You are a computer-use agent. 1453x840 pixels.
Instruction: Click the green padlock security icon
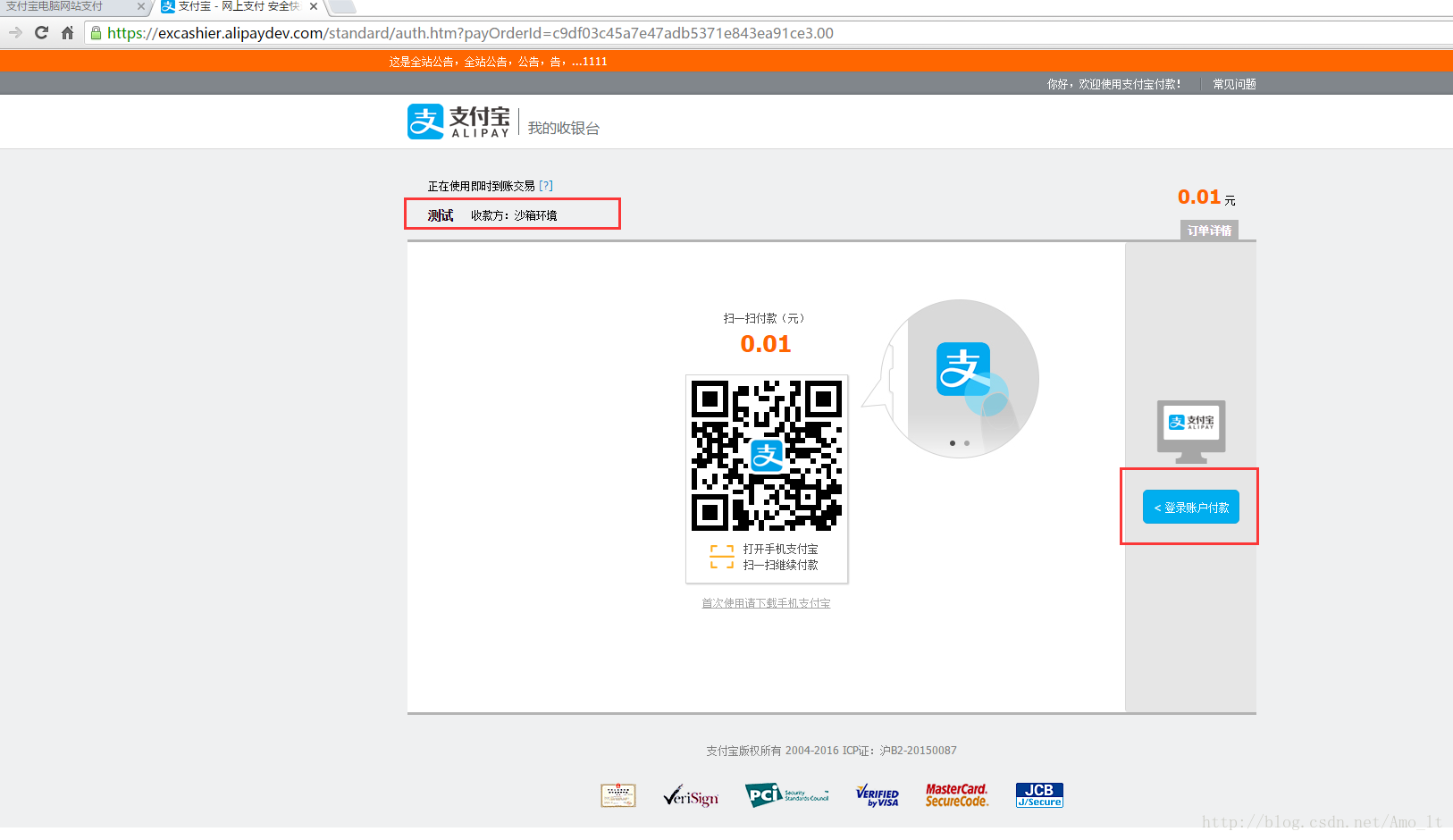(96, 33)
